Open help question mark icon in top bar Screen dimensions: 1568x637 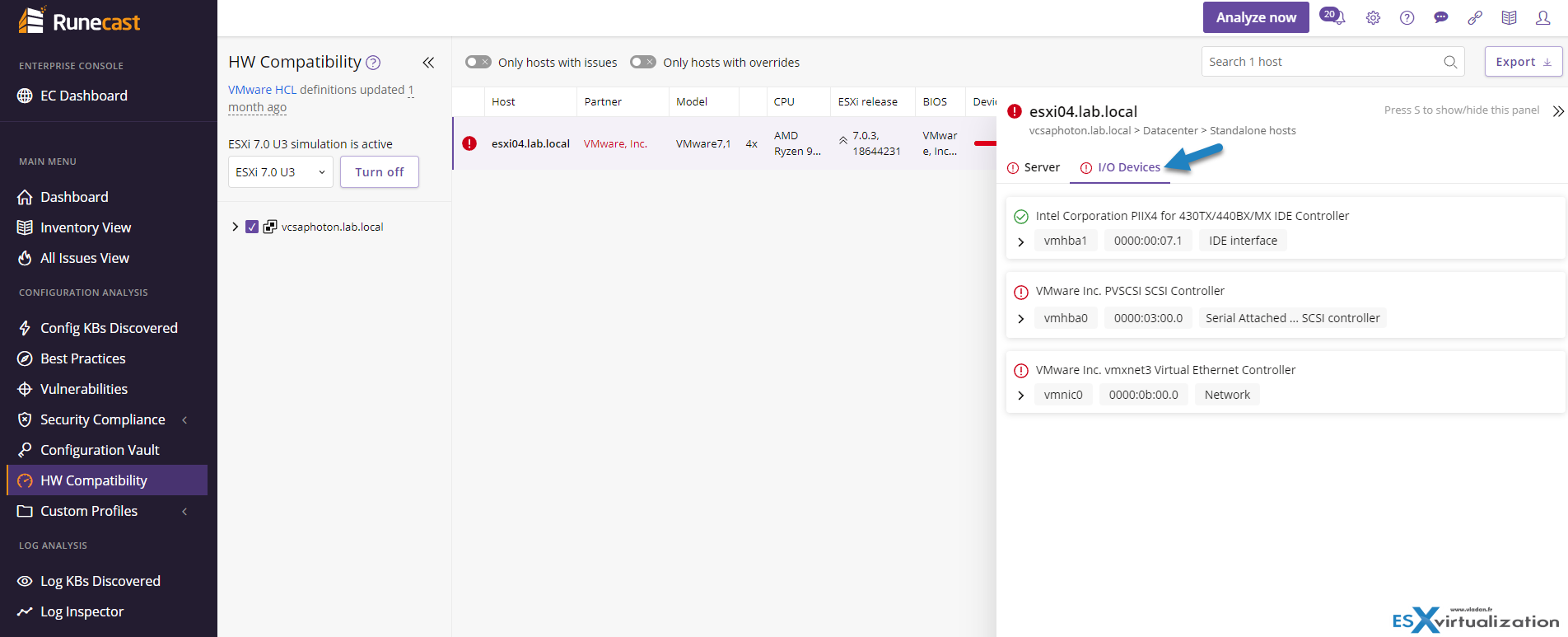(x=1407, y=17)
